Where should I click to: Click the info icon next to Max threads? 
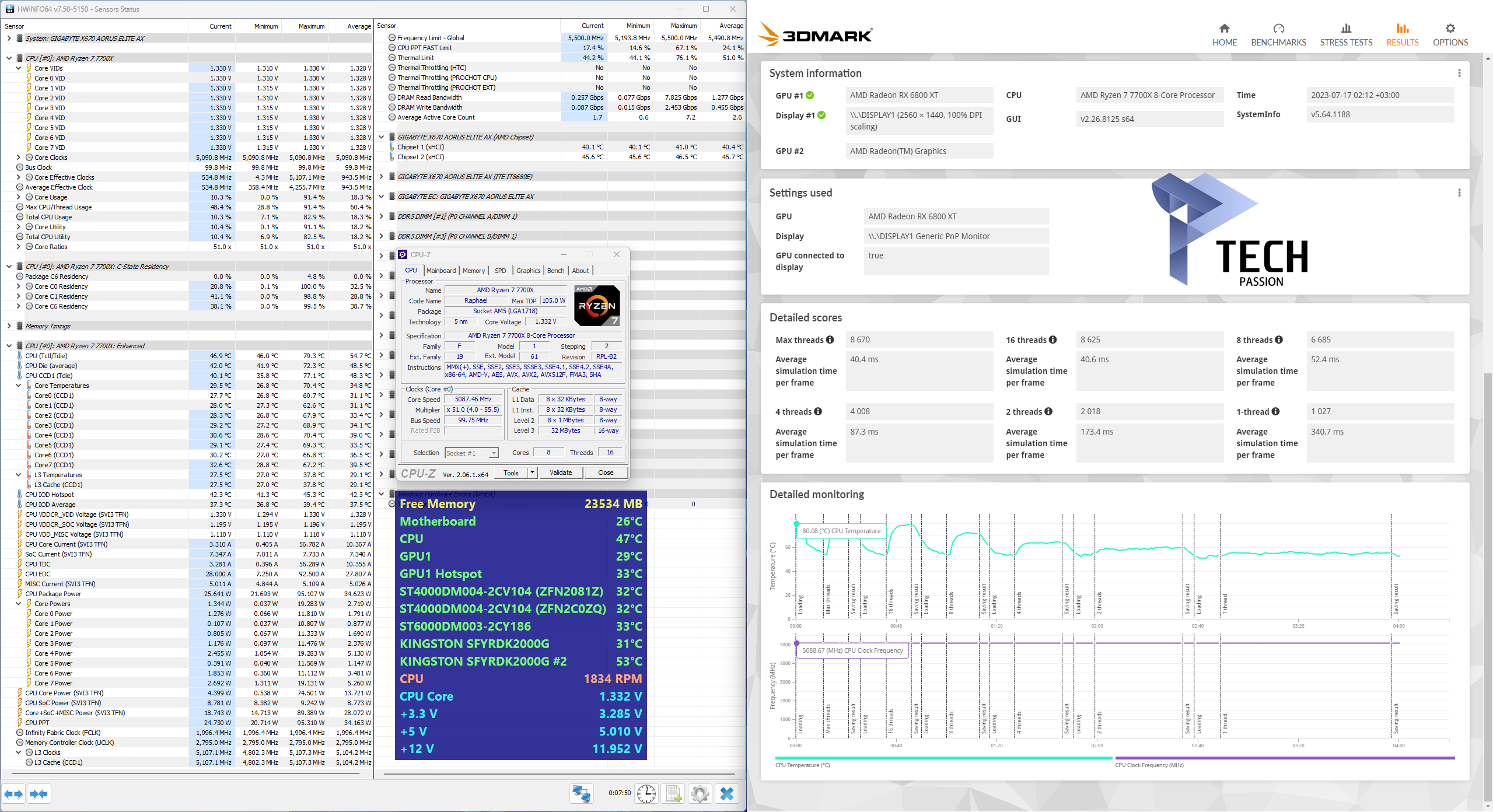[x=830, y=339]
